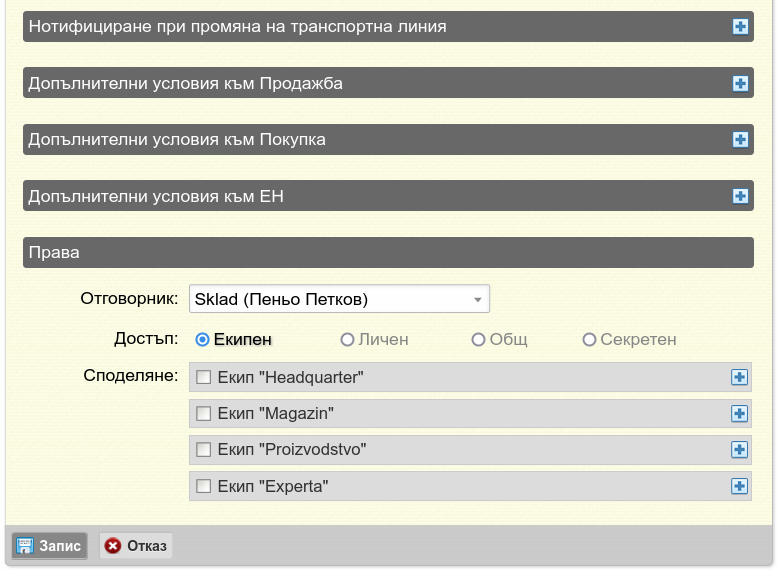The image size is (778, 571).
Task: Click plus icon on Екип "Headquarter" row
Action: click(x=739, y=377)
